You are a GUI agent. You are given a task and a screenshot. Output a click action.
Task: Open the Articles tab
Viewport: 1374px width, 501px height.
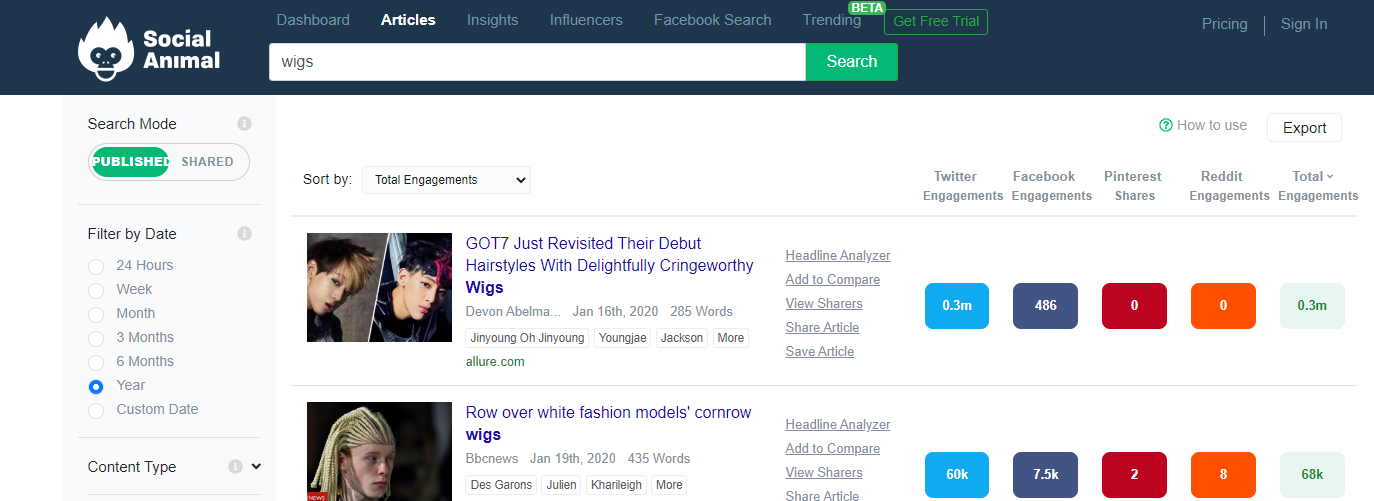tap(408, 20)
